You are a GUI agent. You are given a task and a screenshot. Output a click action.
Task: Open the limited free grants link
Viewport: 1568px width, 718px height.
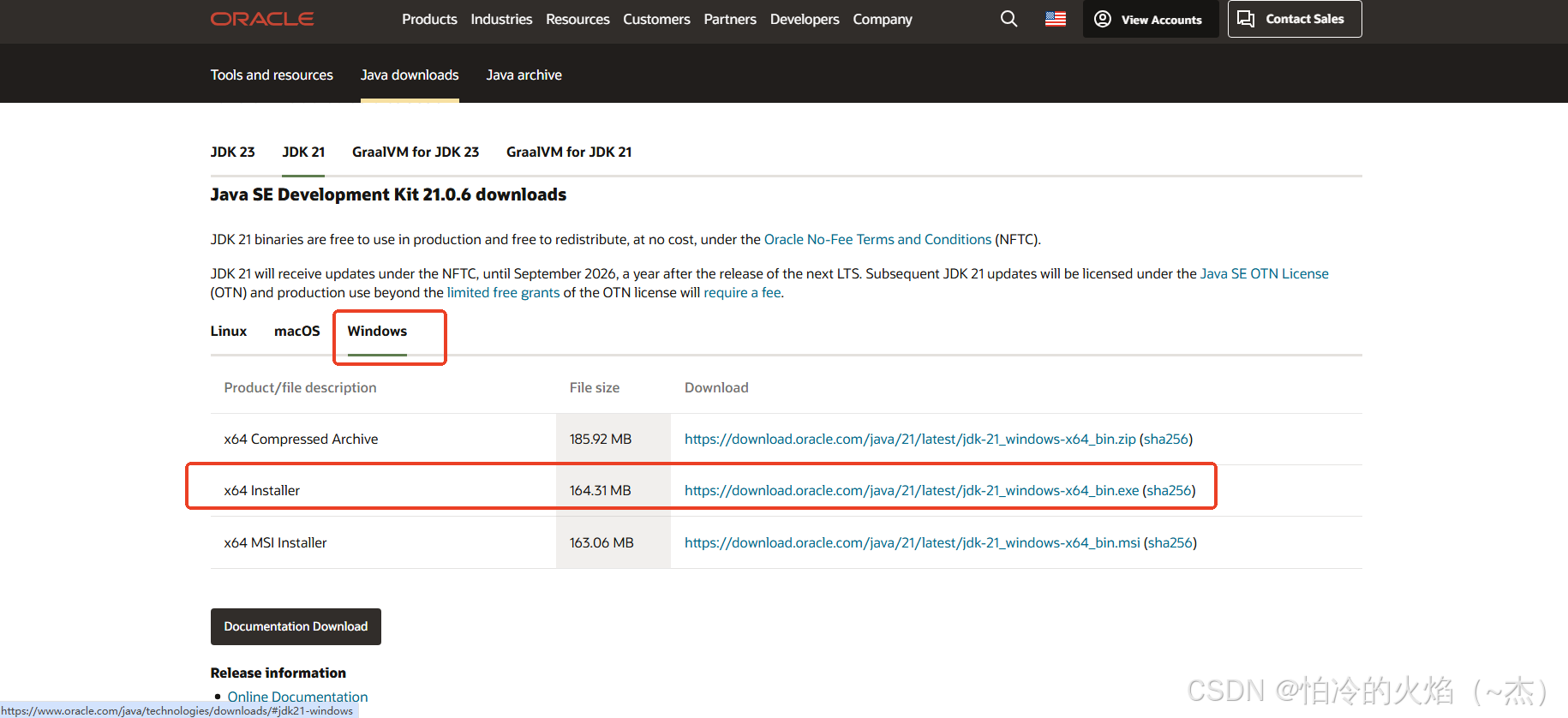503,292
